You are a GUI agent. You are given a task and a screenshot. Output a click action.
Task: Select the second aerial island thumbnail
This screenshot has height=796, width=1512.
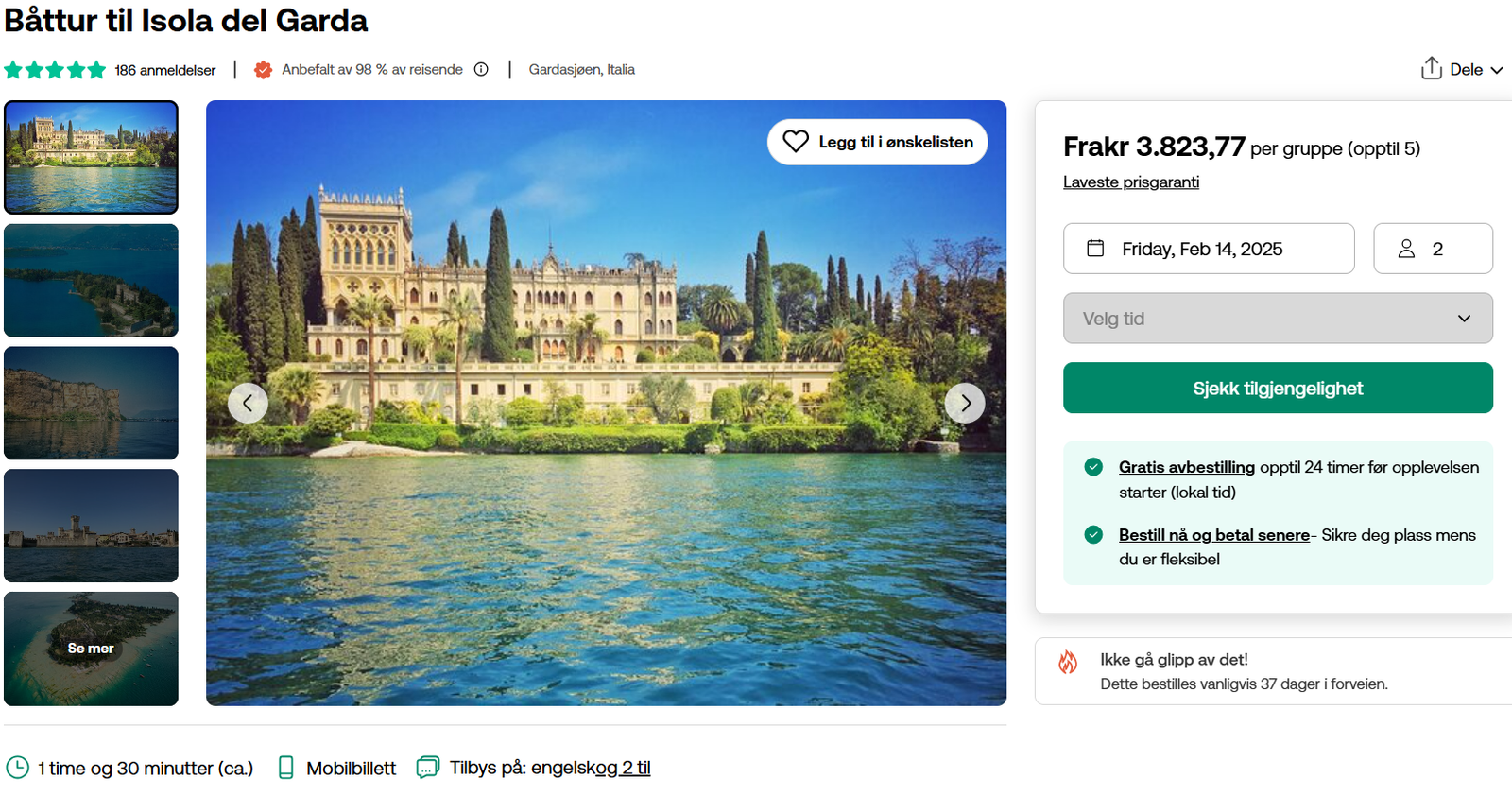coord(91,281)
